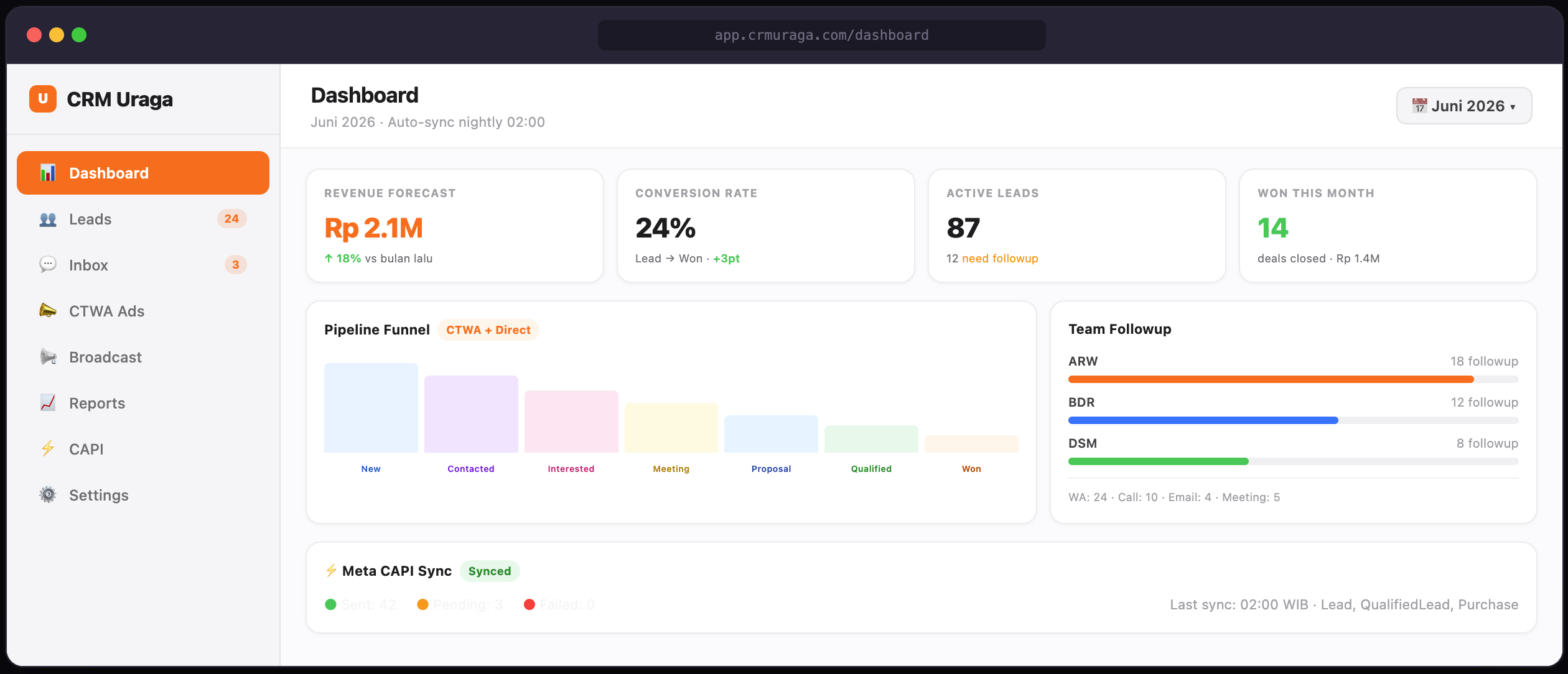
Task: Go to the Leads section
Action: [143, 219]
